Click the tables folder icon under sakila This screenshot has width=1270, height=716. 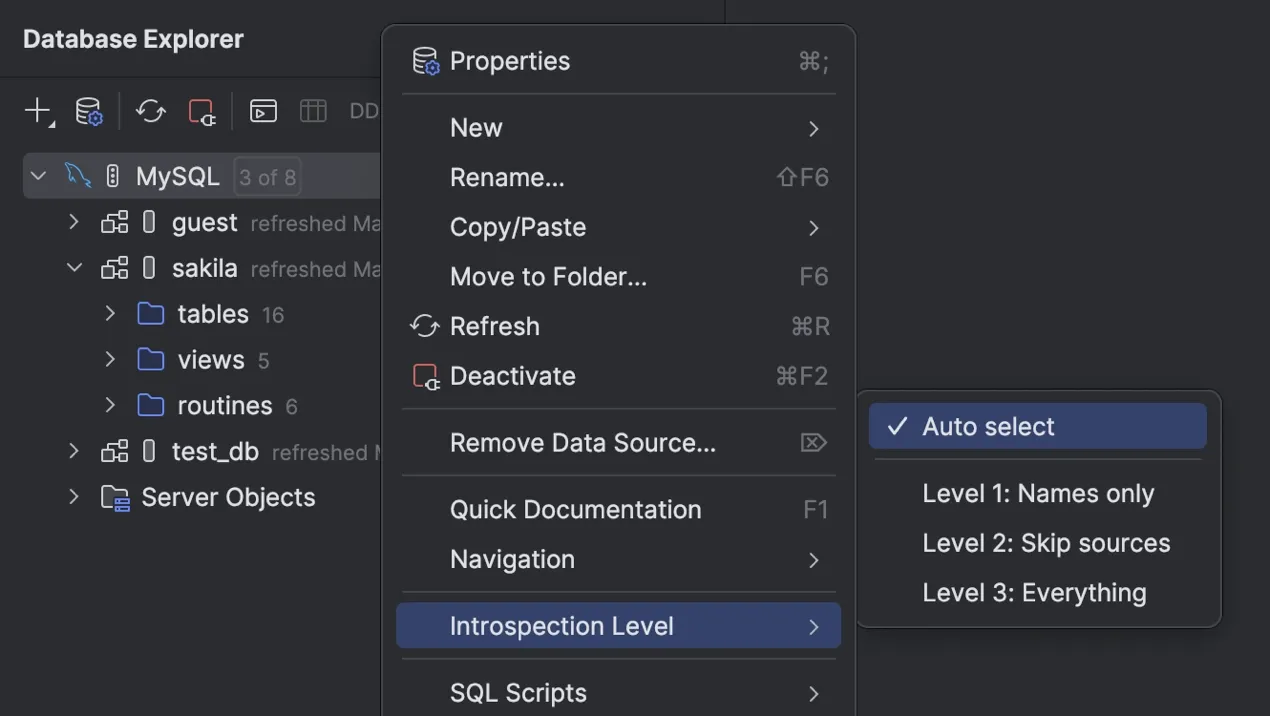(x=151, y=314)
